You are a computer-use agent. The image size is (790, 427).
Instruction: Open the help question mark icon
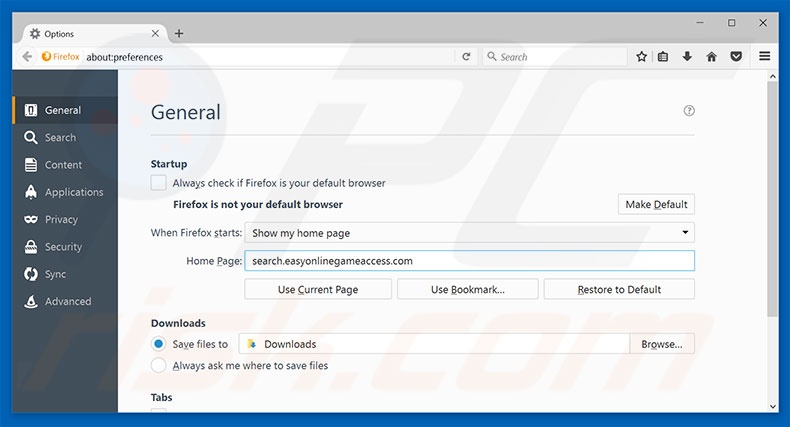click(689, 111)
